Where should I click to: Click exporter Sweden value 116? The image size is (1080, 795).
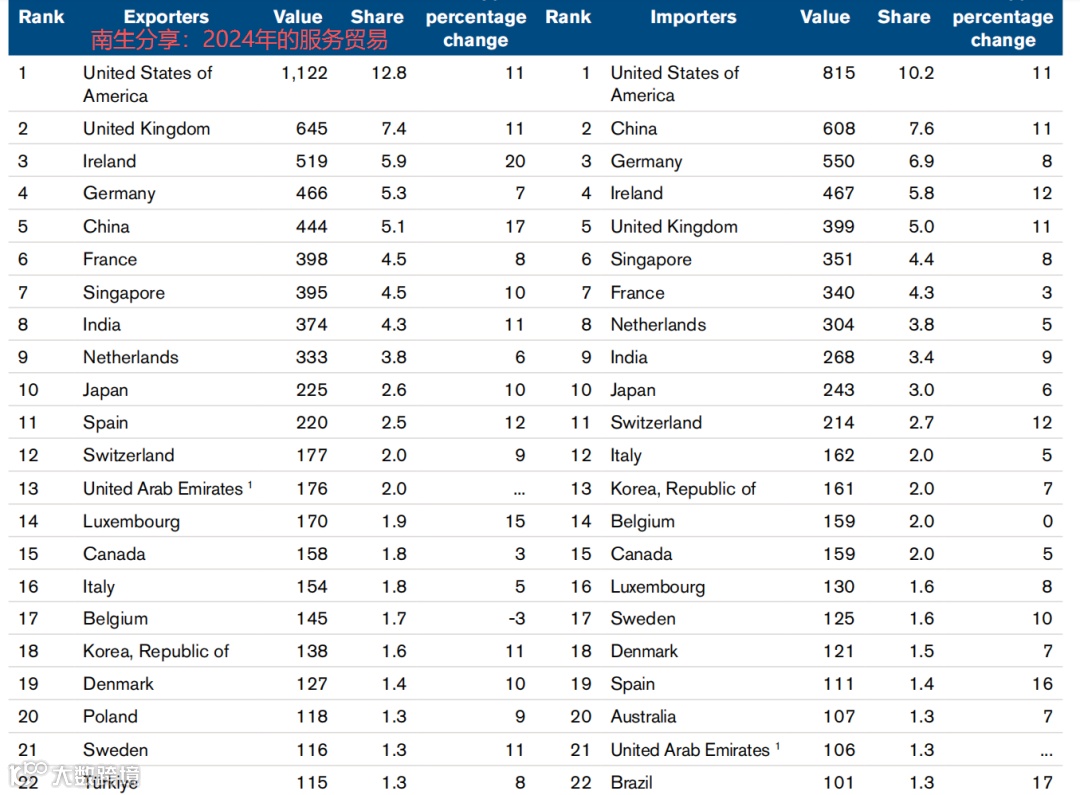311,750
